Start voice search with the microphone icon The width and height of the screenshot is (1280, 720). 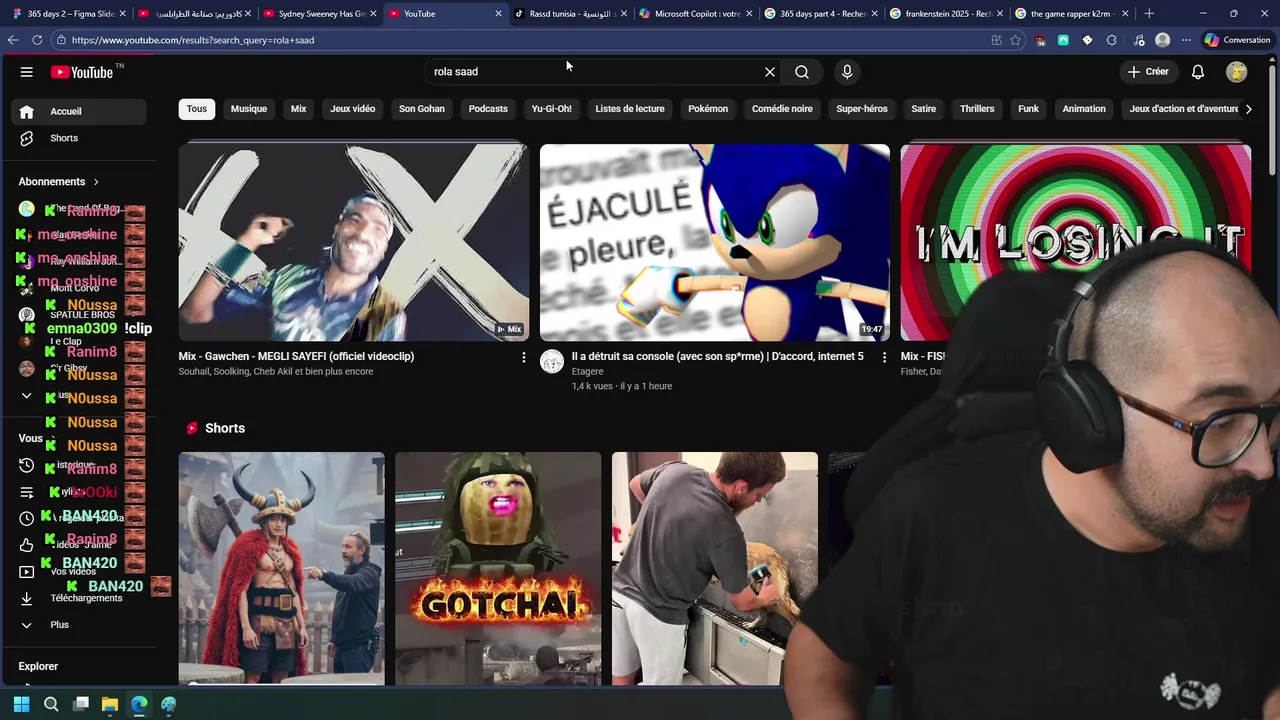tap(847, 72)
